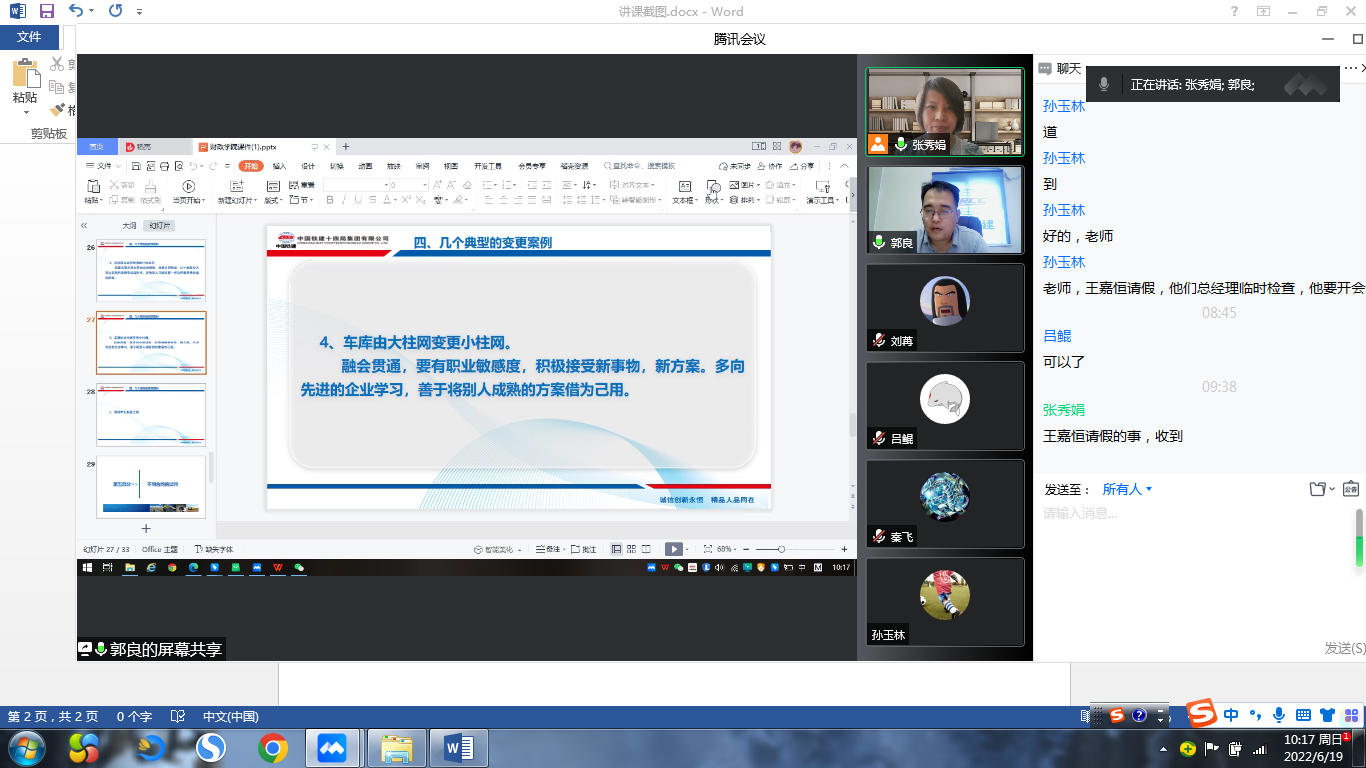
Task: Click the page count "第 2 页, 共 2 页"
Action: click(x=53, y=716)
